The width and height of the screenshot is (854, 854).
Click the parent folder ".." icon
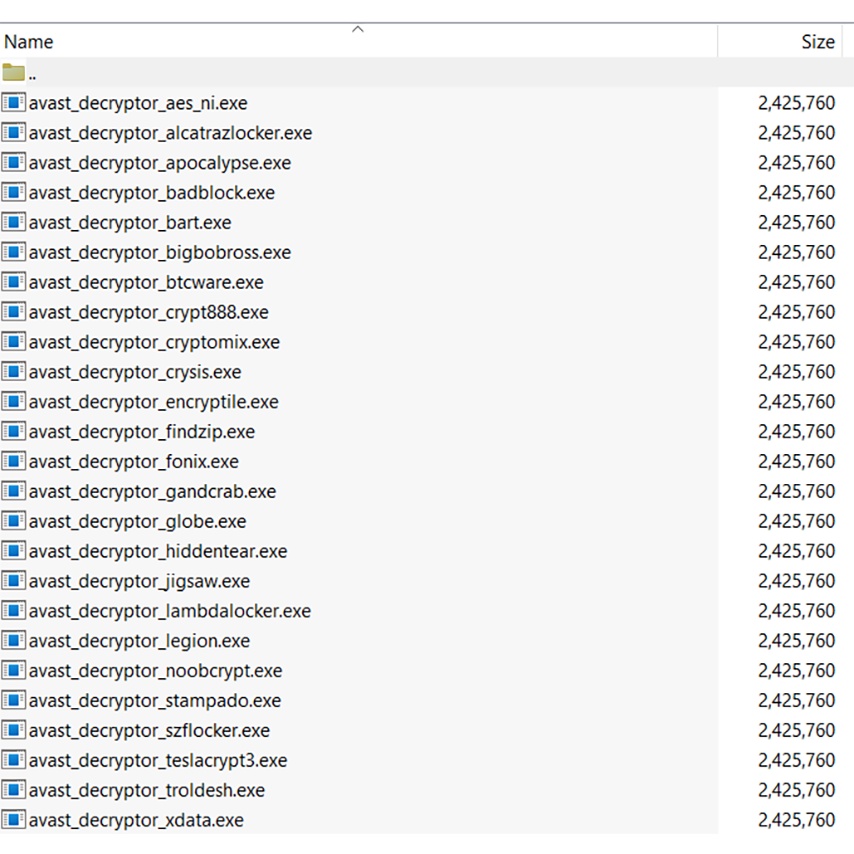tap(14, 73)
